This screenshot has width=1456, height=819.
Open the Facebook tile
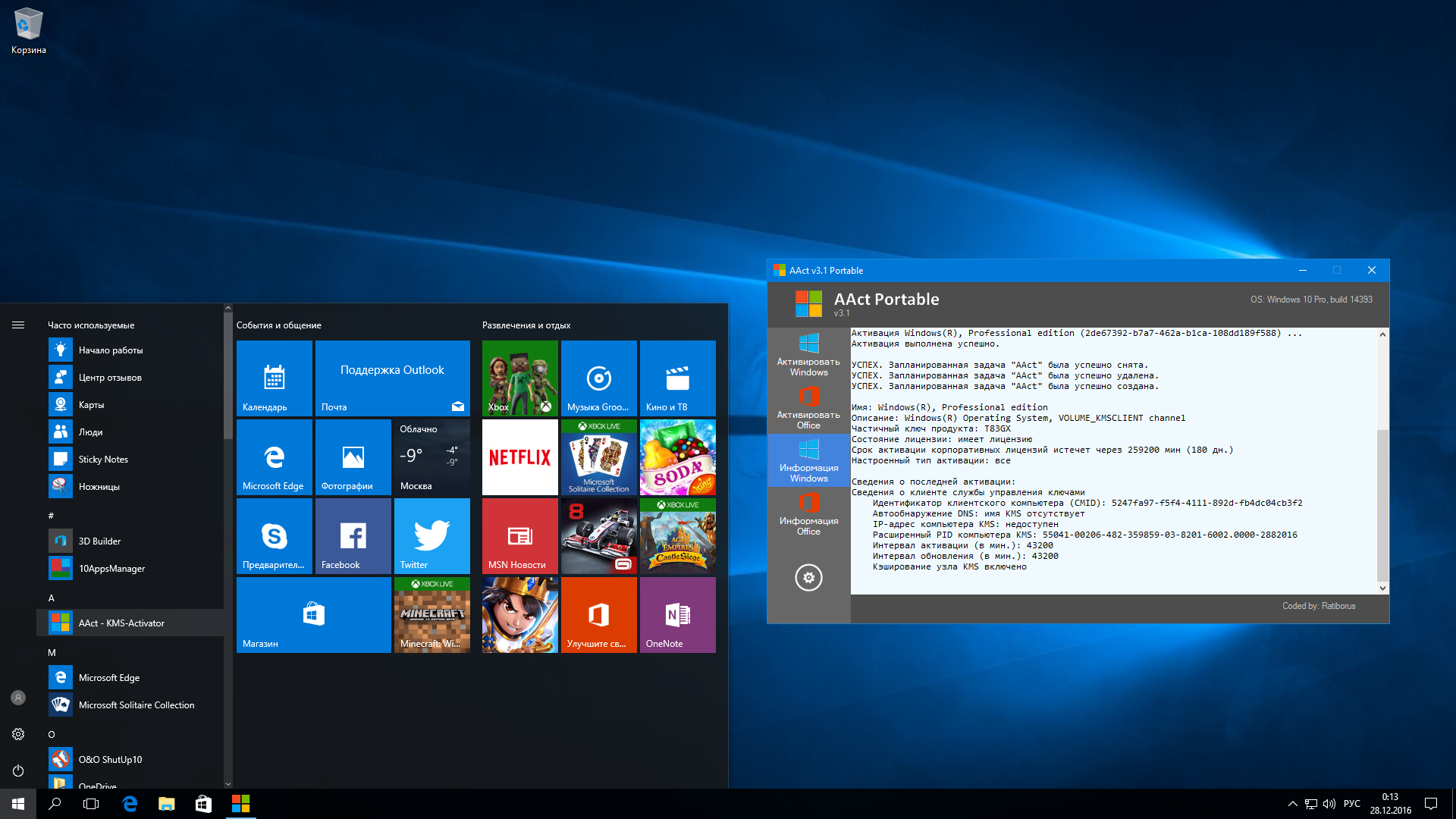tap(353, 536)
